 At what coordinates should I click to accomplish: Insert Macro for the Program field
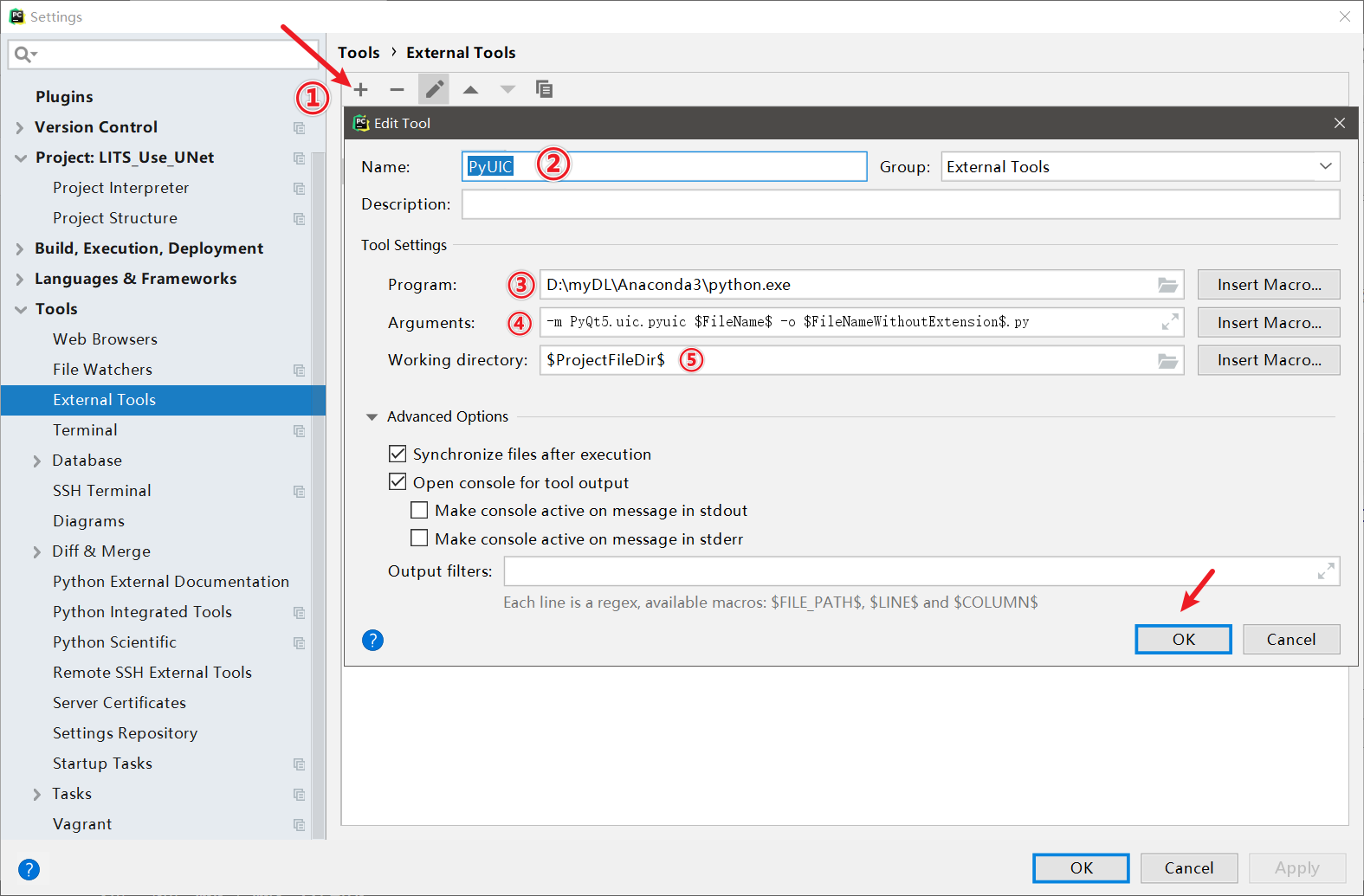1269,285
